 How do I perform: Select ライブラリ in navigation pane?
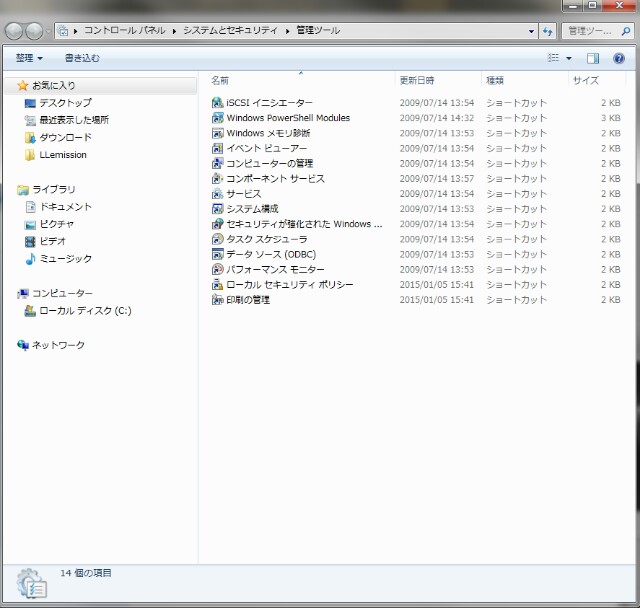(x=53, y=189)
